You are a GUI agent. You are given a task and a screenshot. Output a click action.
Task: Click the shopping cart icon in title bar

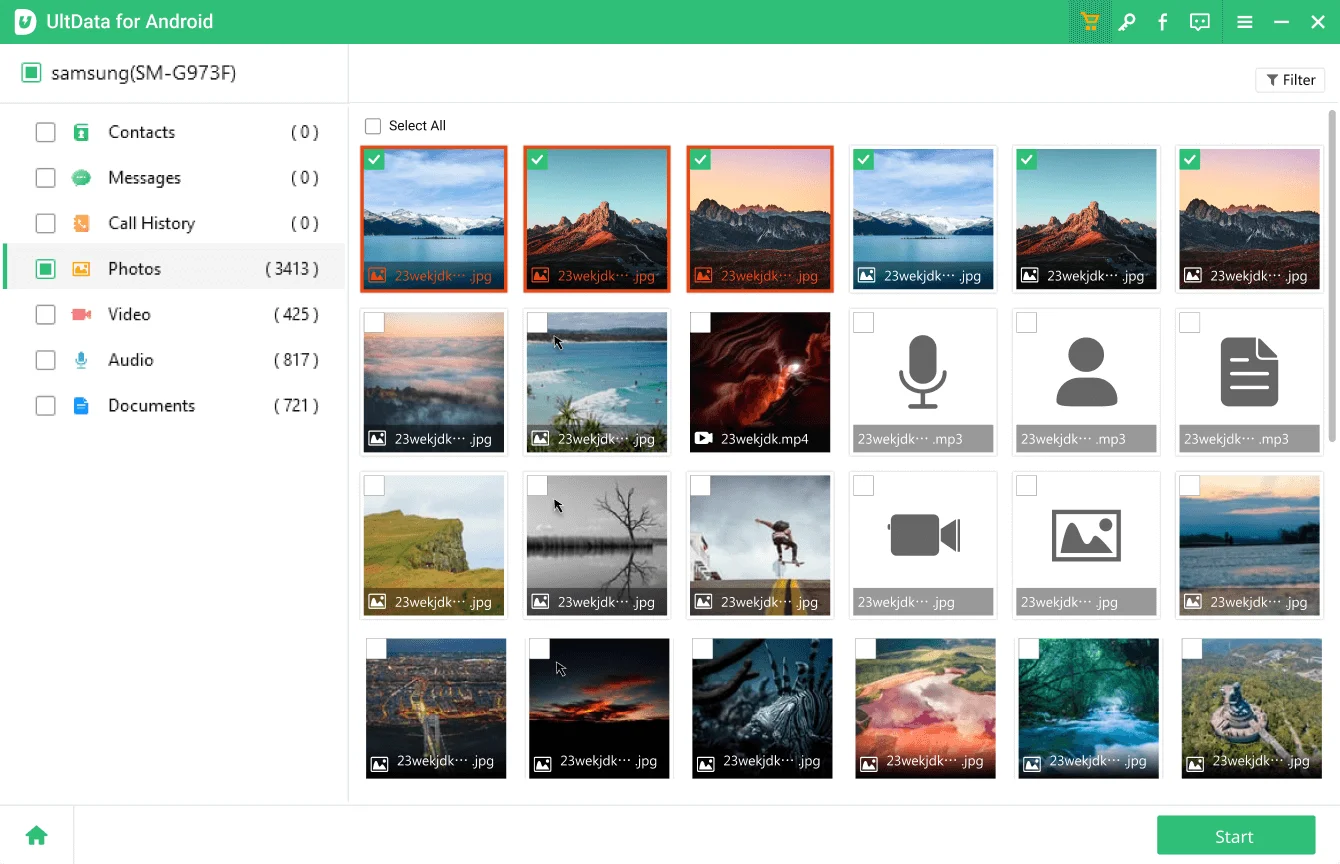pyautogui.click(x=1090, y=22)
